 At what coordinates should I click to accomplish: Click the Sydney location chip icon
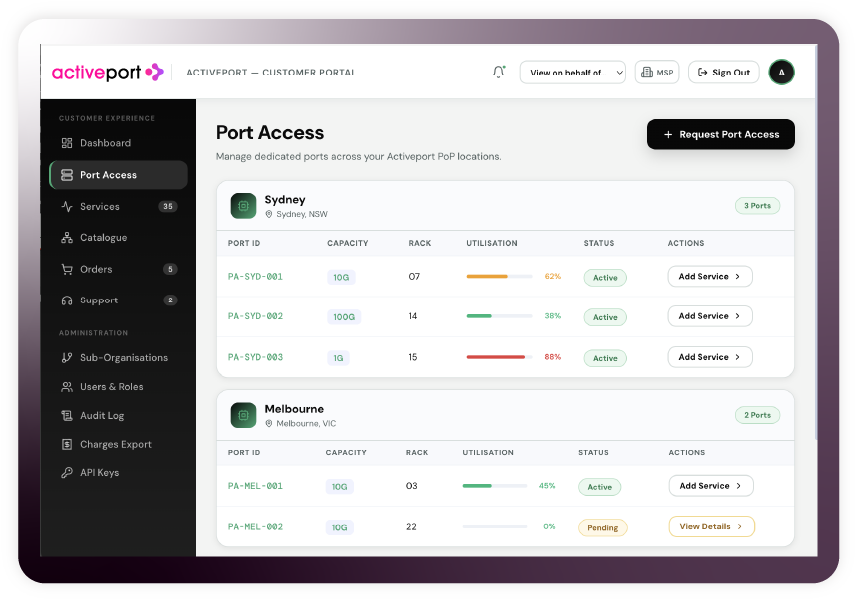pos(243,206)
